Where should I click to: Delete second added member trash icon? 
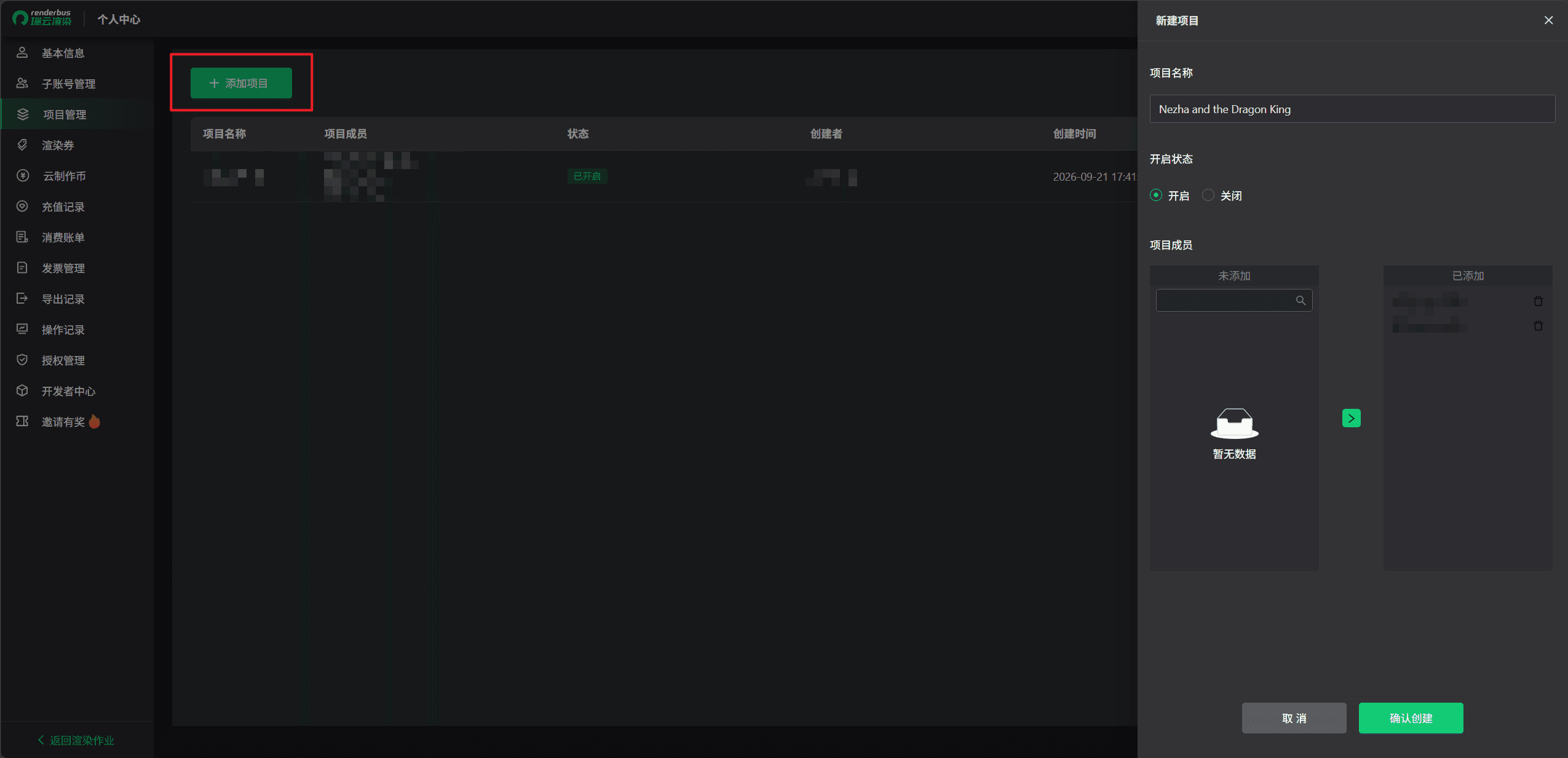[x=1538, y=326]
